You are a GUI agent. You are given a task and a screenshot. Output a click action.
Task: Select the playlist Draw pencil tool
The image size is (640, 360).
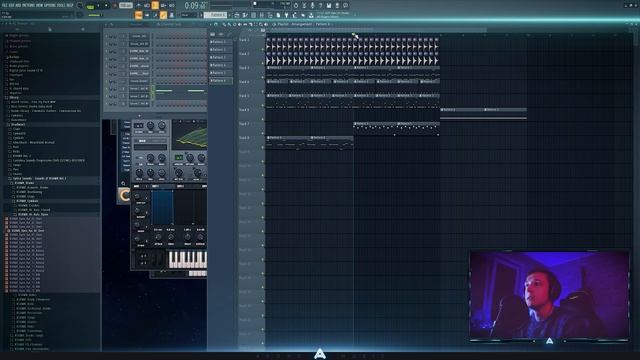pos(224,24)
